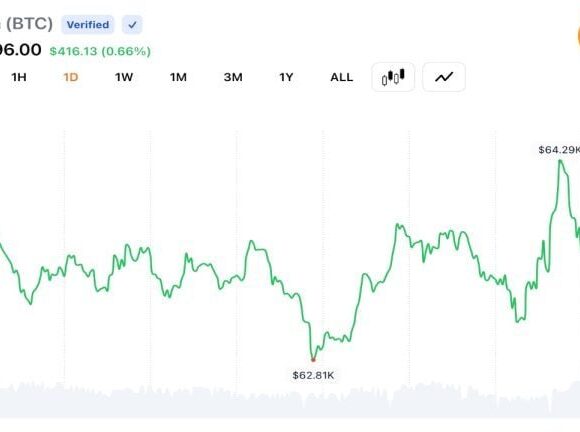The image size is (580, 432).
Task: Click the orange Bitcoin logo at right edge
Action: pos(578,36)
